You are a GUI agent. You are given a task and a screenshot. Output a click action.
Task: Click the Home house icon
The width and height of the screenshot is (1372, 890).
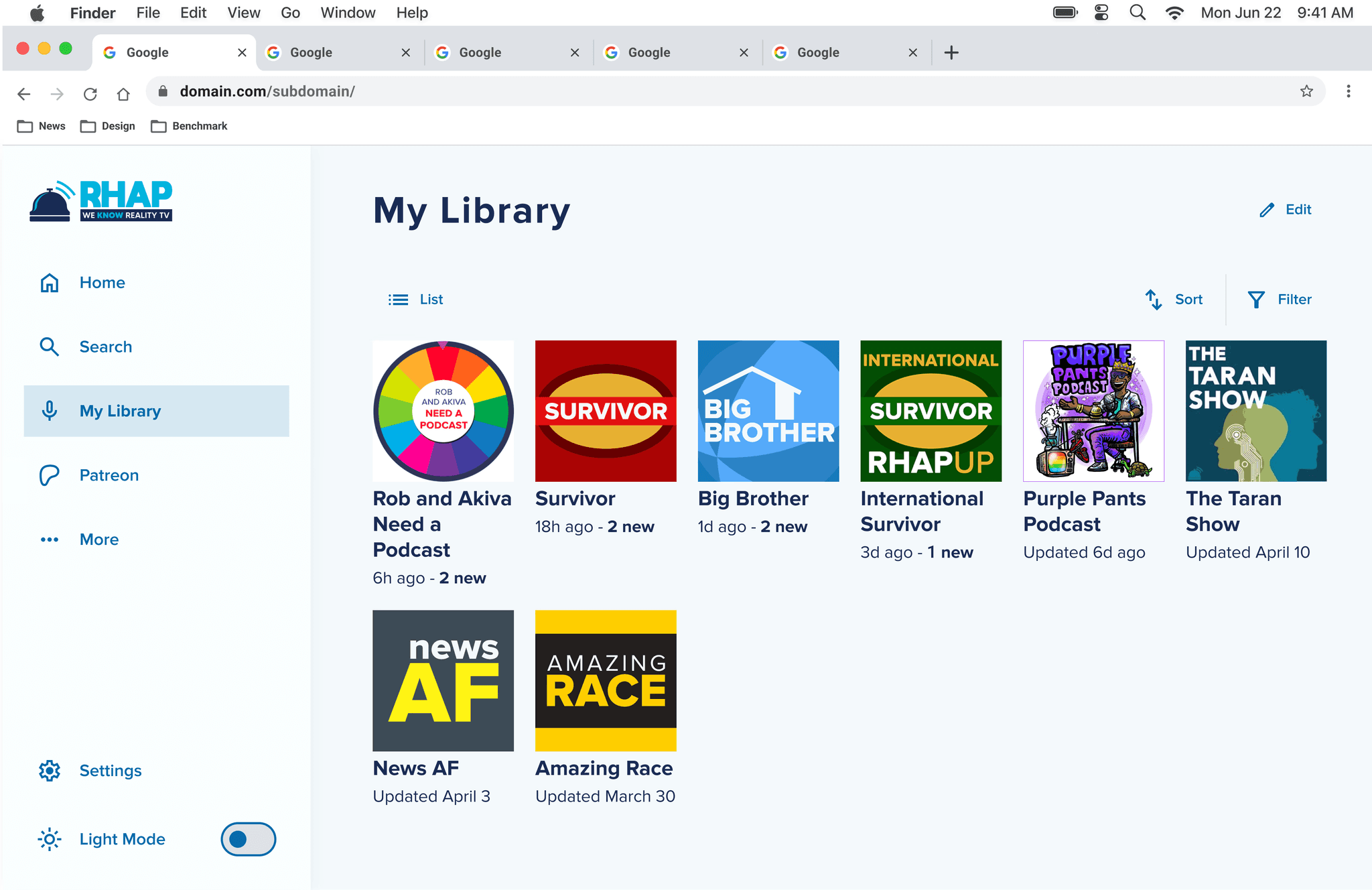(50, 283)
